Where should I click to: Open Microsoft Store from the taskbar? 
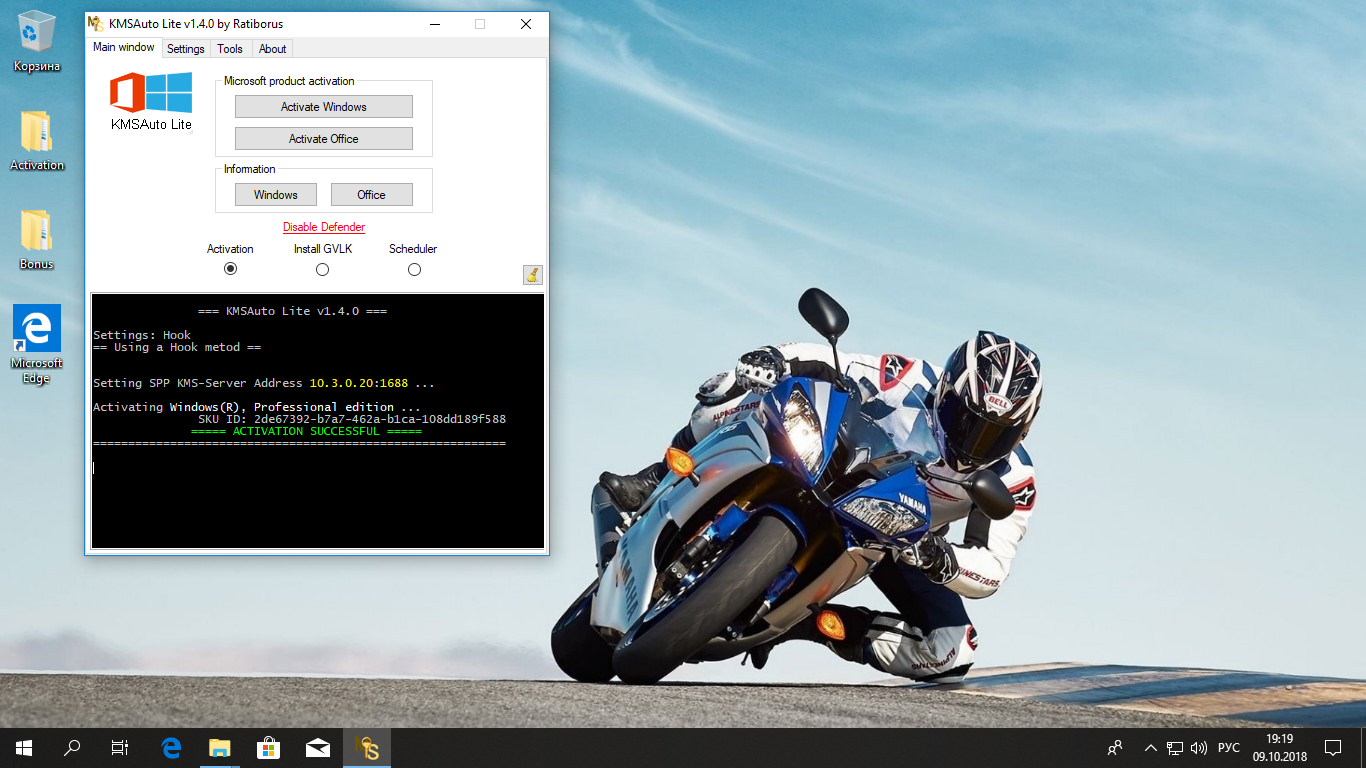pyautogui.click(x=268, y=748)
